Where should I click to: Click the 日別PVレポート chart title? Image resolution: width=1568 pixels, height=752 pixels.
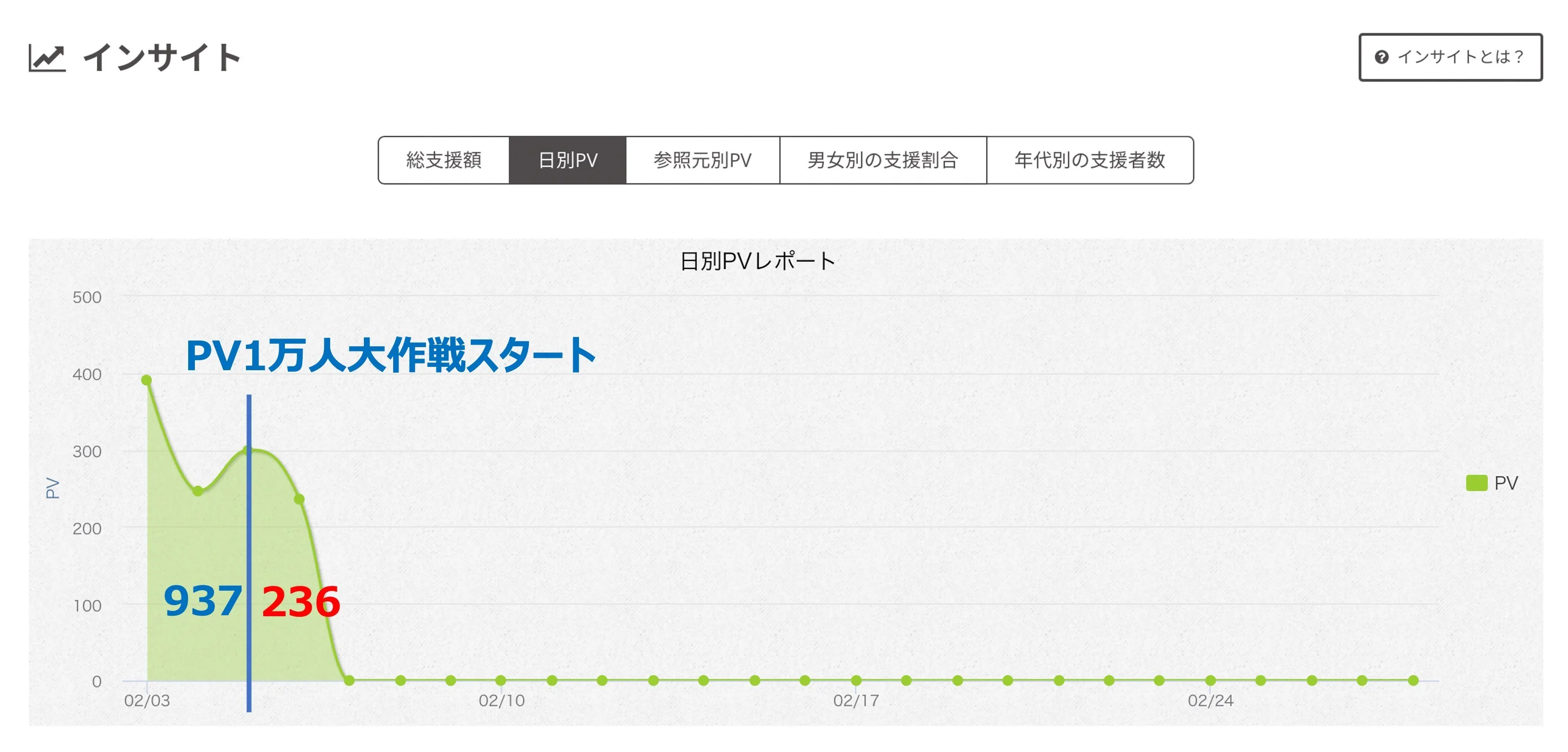pos(757,261)
